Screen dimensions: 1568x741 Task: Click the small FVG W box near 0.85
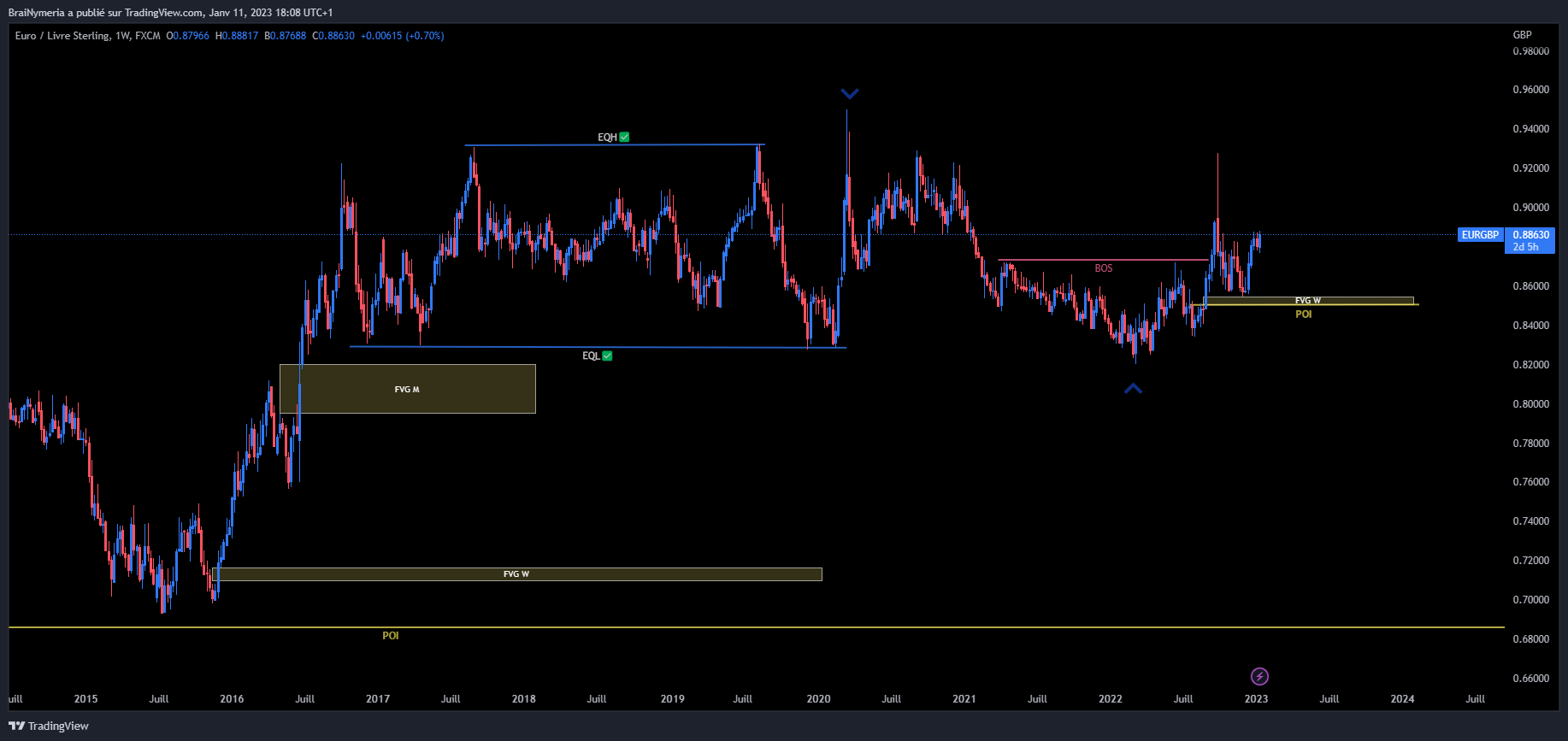[1309, 301]
